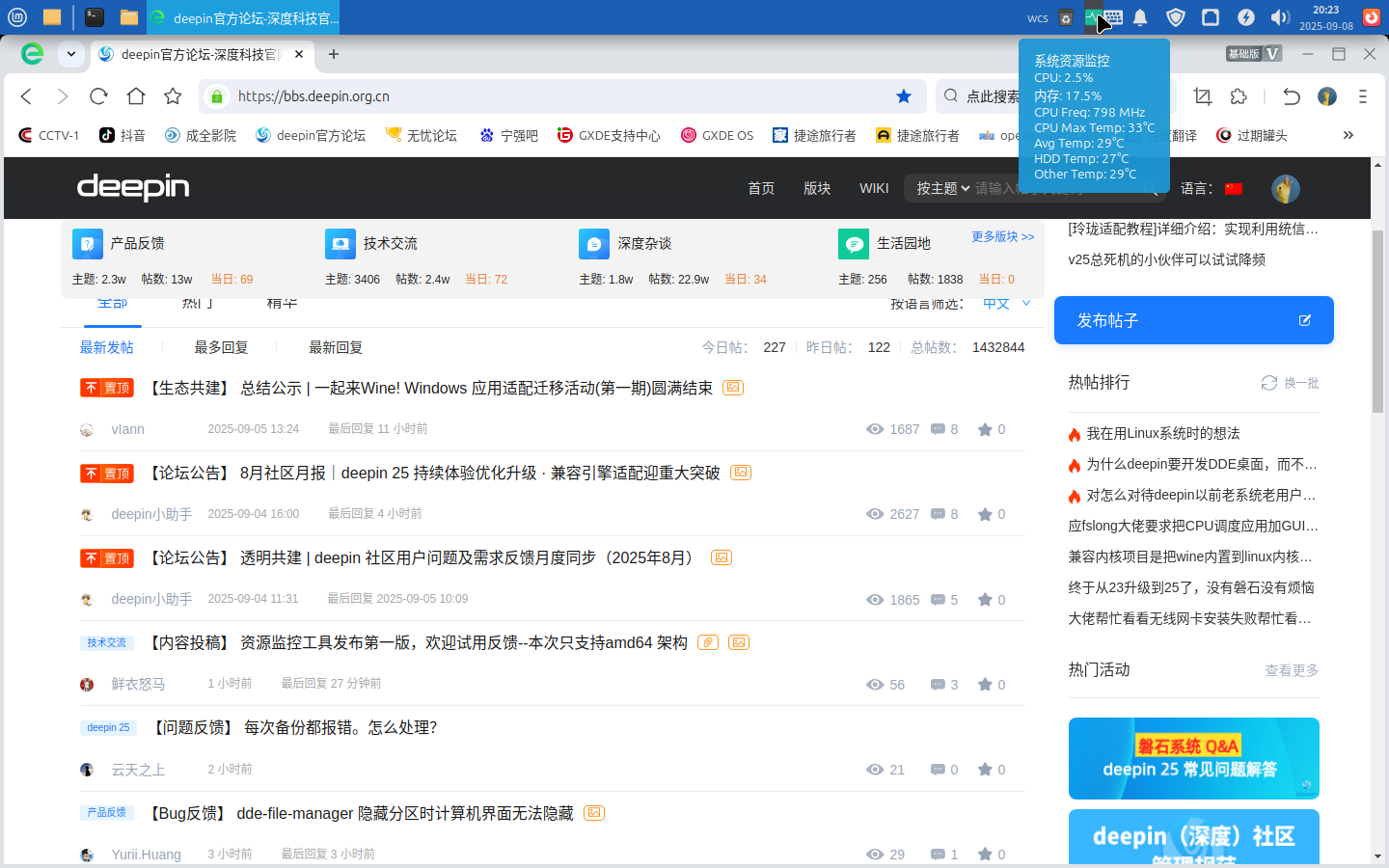1389x868 pixels.
Task: Click the page vertical scrollbar thumb
Action: 1377,321
